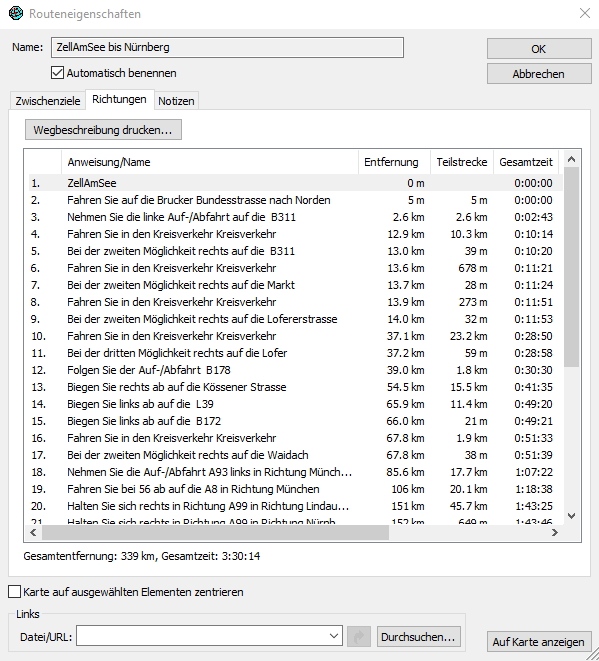This screenshot has width=599, height=661.
Task: Click the horizontal scrollbar right arrow
Action: point(555,532)
